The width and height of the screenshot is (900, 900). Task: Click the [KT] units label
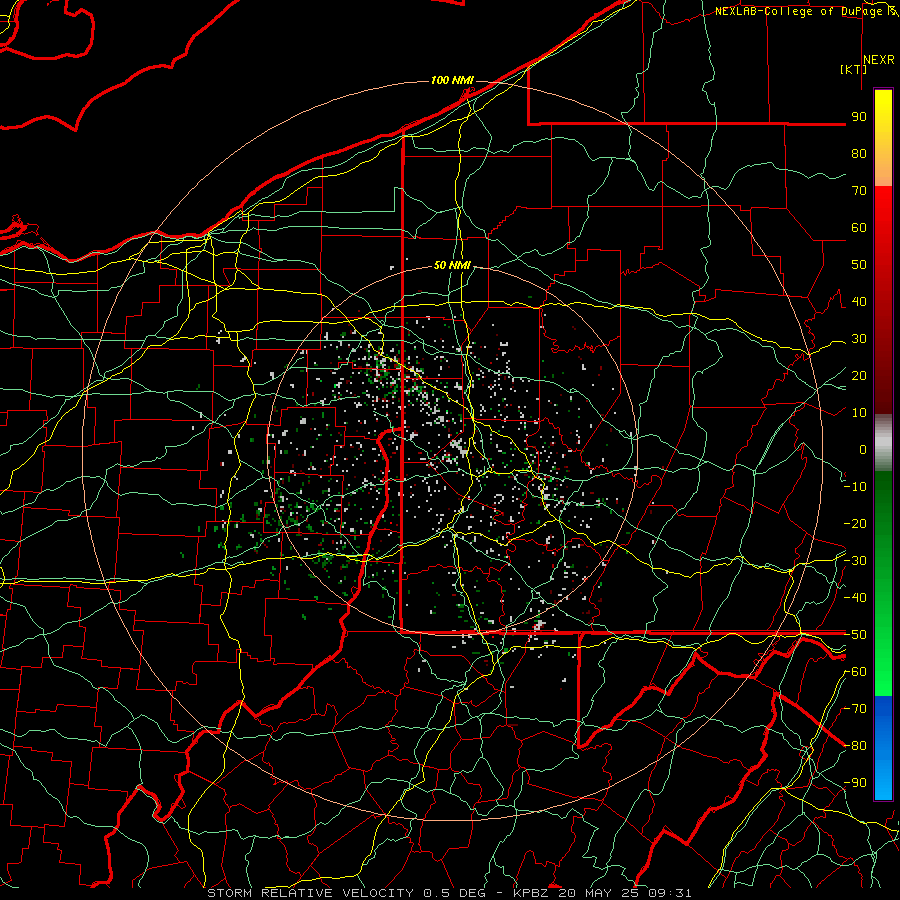coord(853,69)
